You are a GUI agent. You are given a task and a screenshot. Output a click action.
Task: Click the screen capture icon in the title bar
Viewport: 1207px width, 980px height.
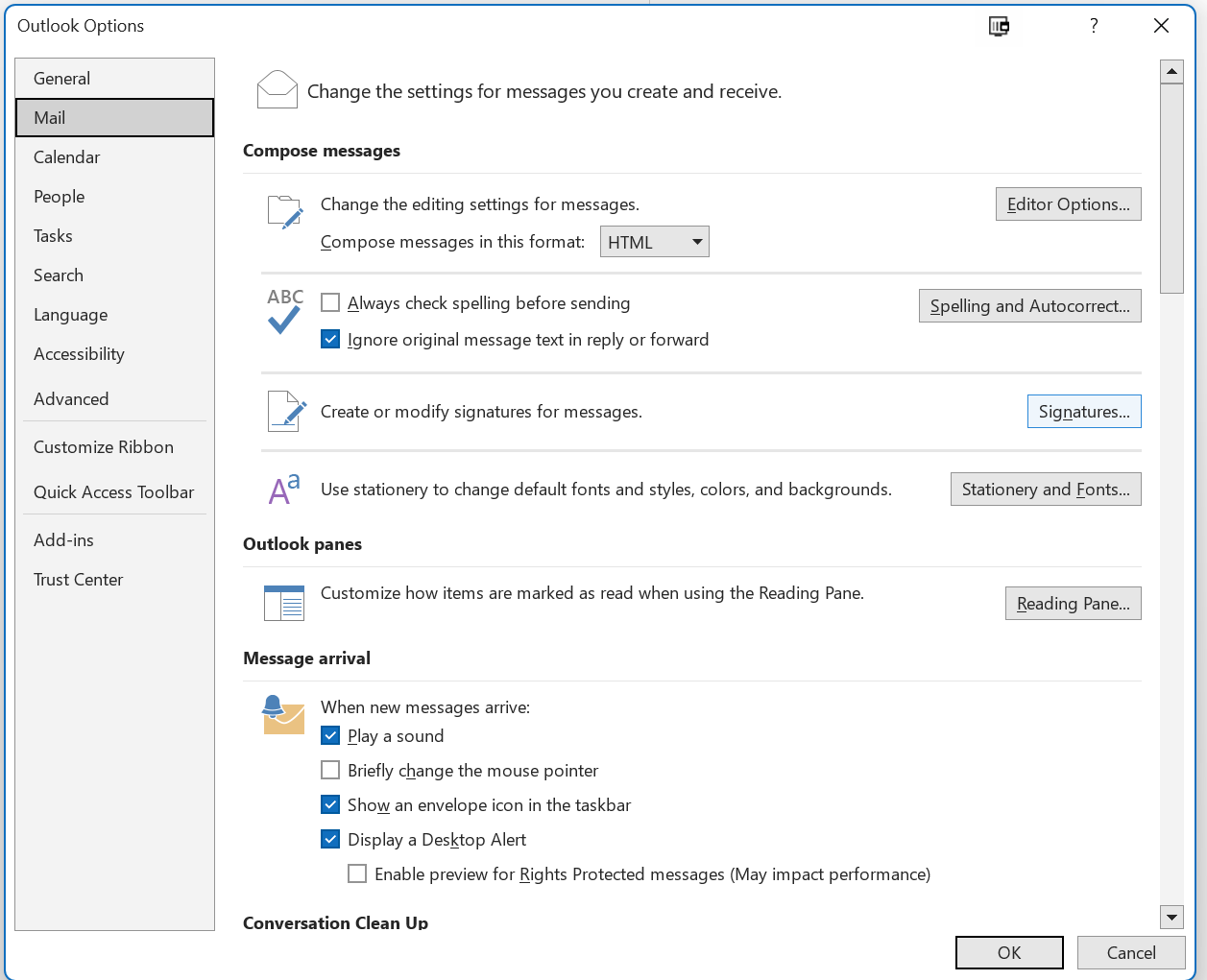[x=999, y=26]
